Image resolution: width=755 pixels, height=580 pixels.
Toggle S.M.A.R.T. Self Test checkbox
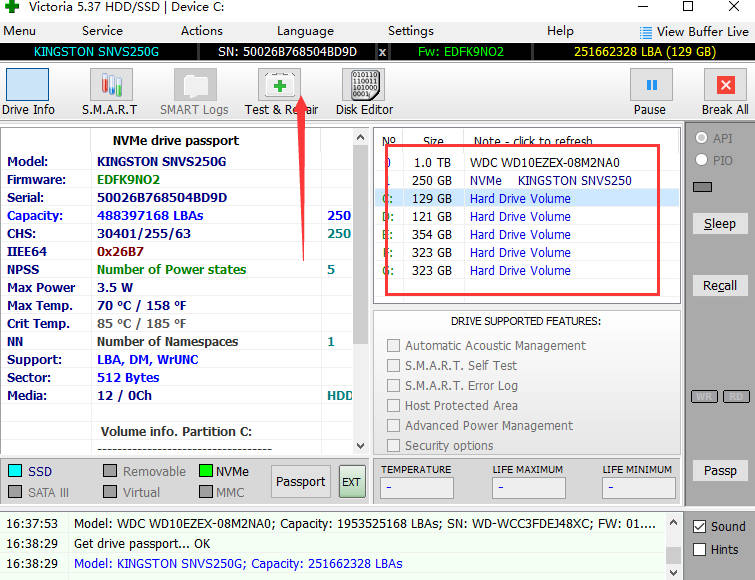(x=393, y=365)
